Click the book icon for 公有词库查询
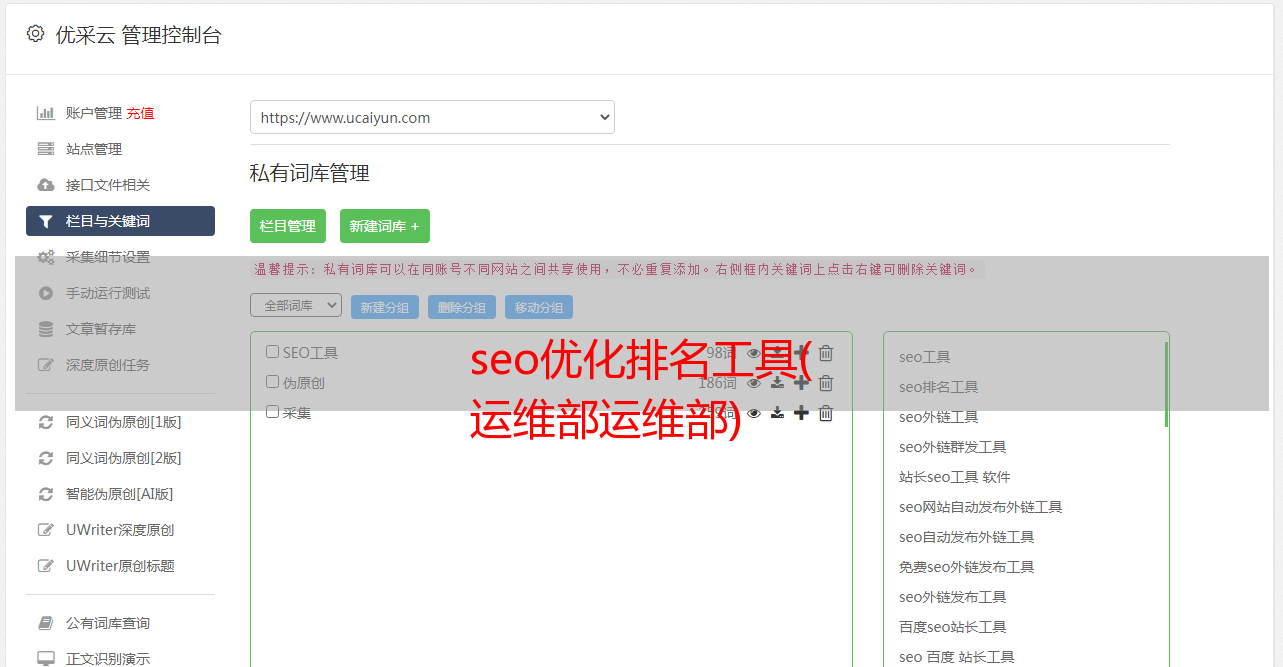This screenshot has width=1283, height=667. (46, 623)
